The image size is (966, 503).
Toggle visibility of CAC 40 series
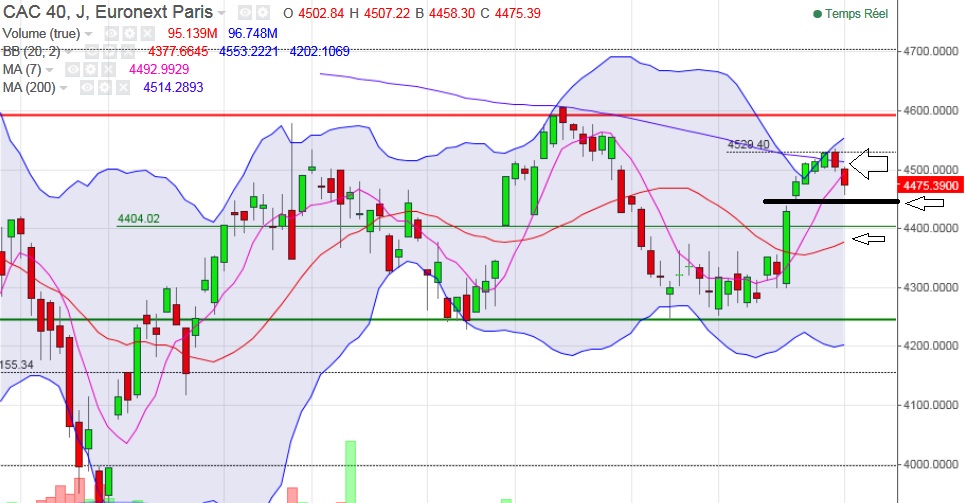(245, 13)
